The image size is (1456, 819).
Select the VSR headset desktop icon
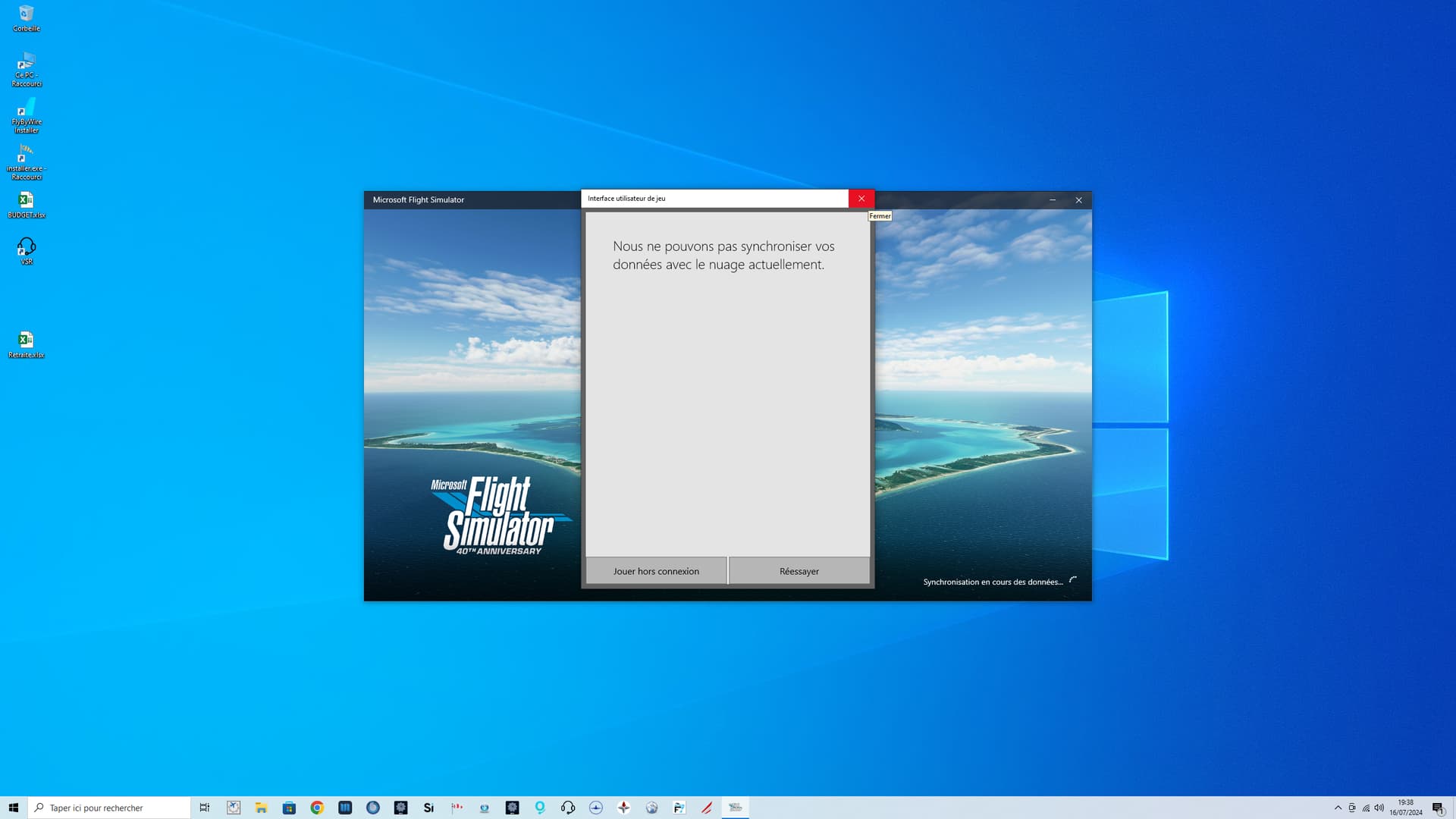click(x=27, y=251)
